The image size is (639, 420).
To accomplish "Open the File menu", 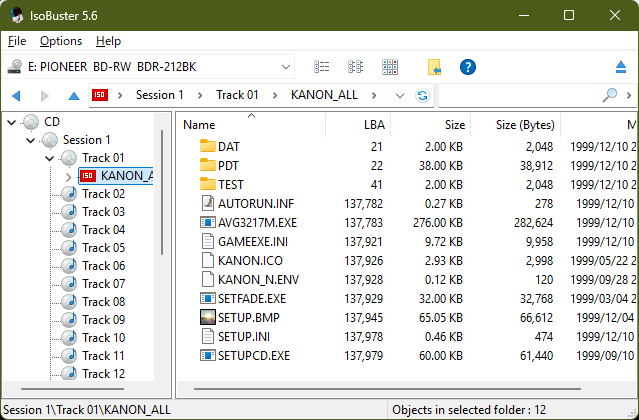I will (17, 41).
